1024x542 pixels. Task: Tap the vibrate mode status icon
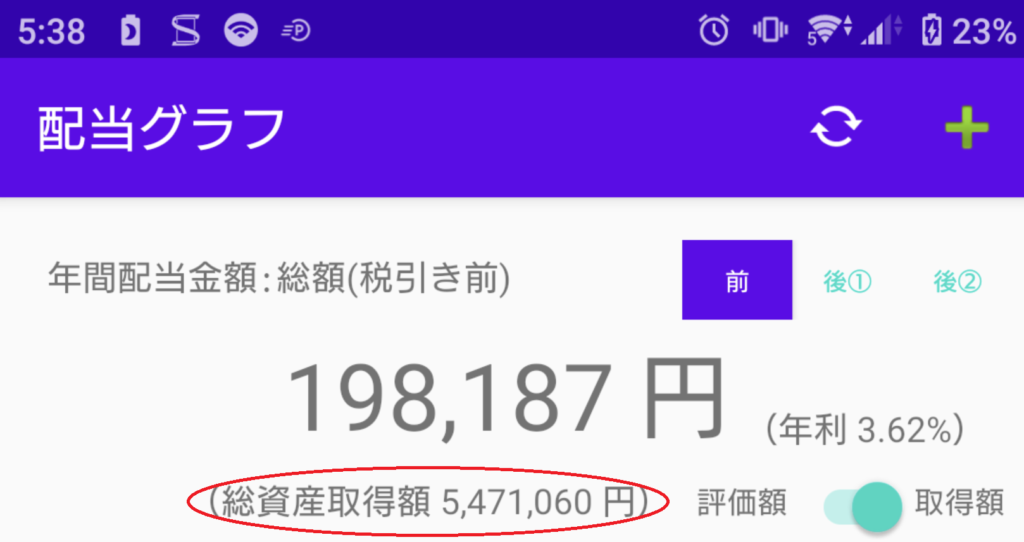click(770, 30)
